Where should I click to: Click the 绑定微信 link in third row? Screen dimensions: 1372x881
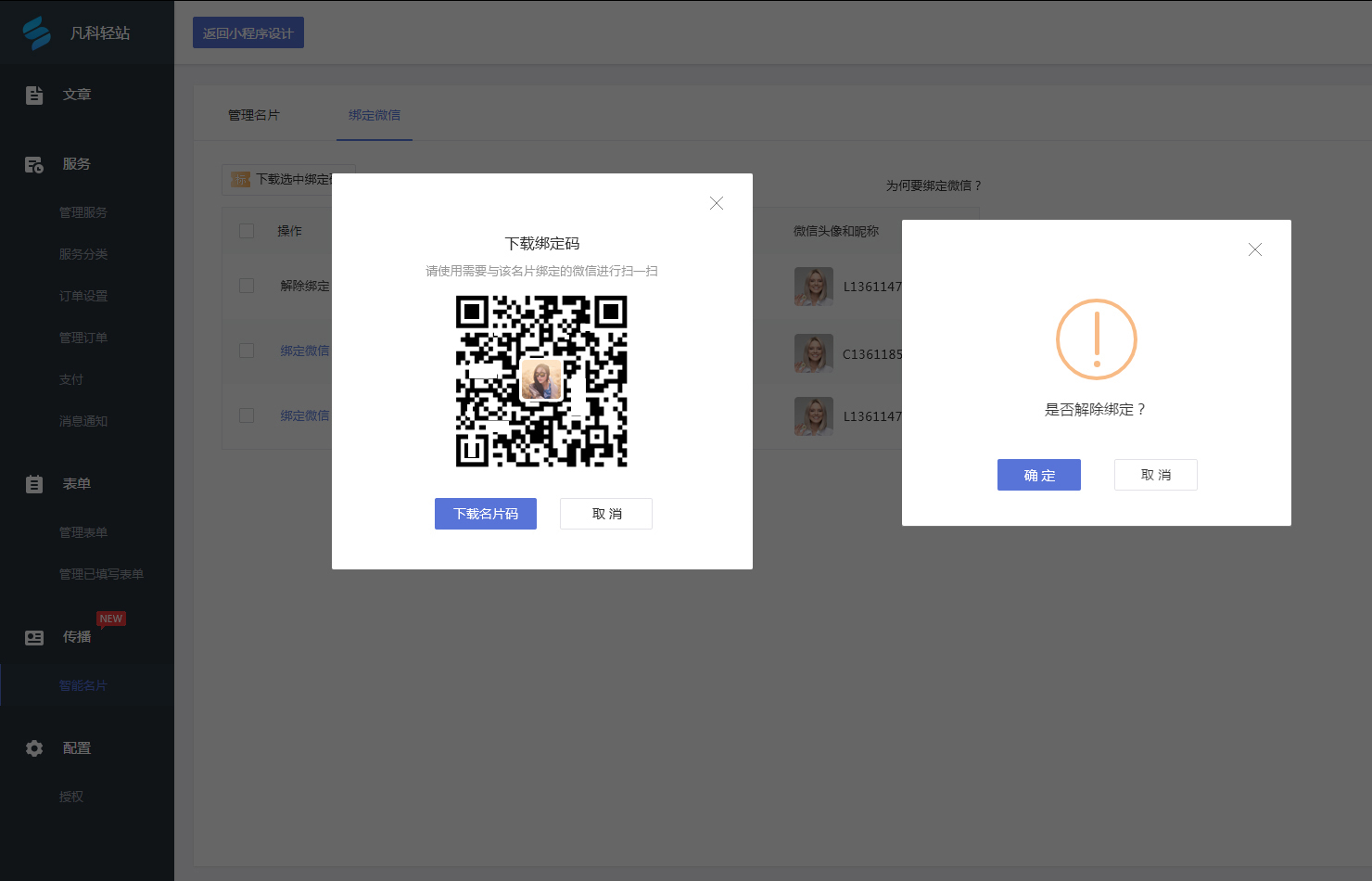click(305, 415)
